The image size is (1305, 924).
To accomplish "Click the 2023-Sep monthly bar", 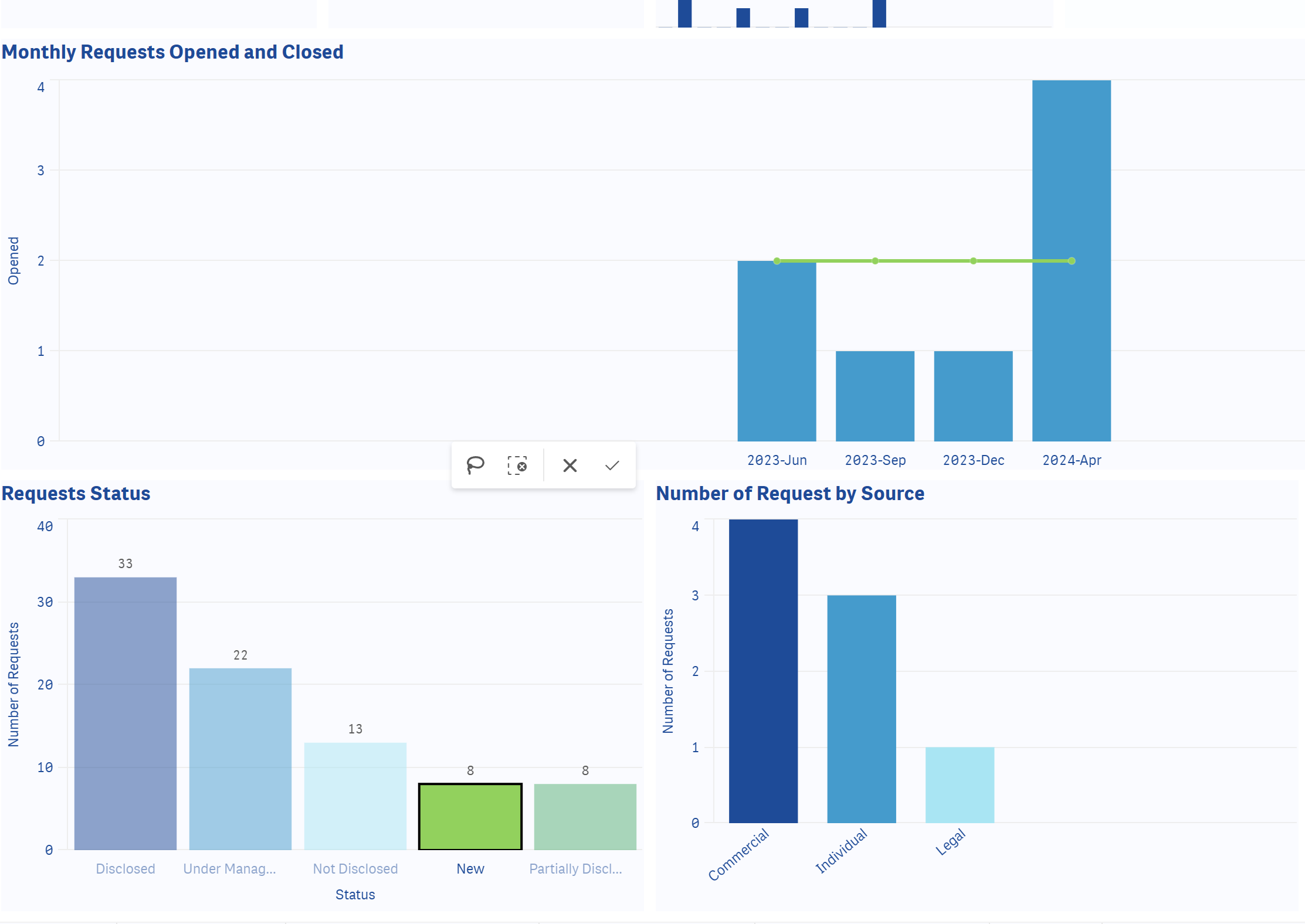I will coord(874,396).
